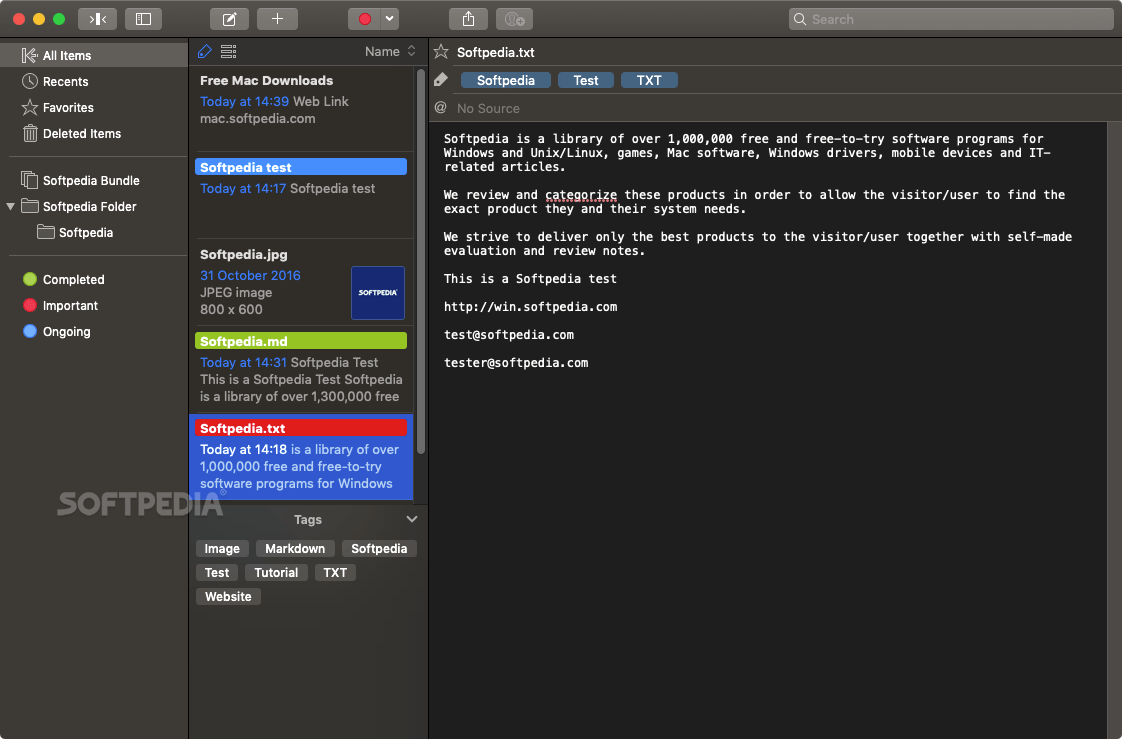This screenshot has height=739, width=1122.
Task: Filter by Test tag in Tags panel
Action: [217, 572]
